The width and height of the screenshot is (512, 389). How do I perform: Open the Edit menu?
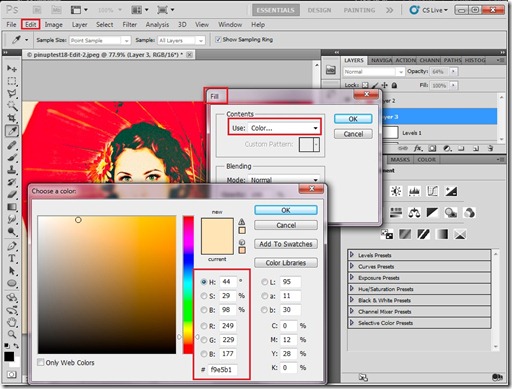(30, 24)
